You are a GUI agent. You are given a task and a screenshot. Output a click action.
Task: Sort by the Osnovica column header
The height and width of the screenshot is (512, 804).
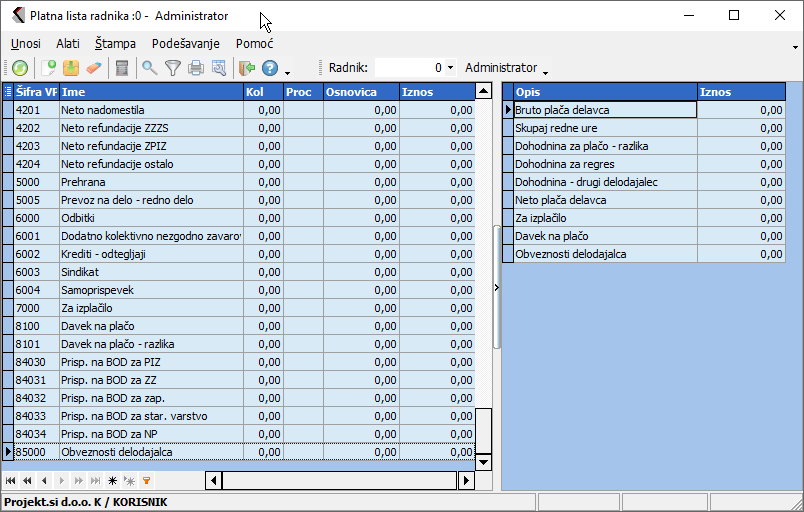tap(360, 92)
